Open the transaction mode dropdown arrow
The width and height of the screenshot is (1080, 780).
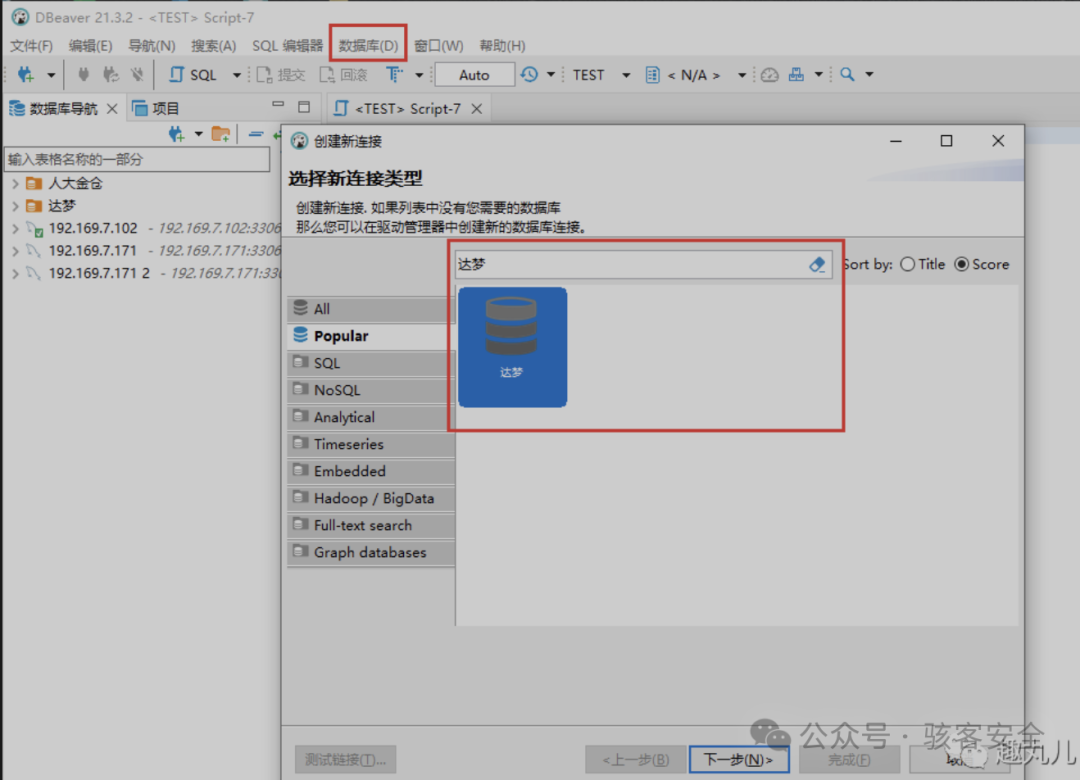[419, 74]
